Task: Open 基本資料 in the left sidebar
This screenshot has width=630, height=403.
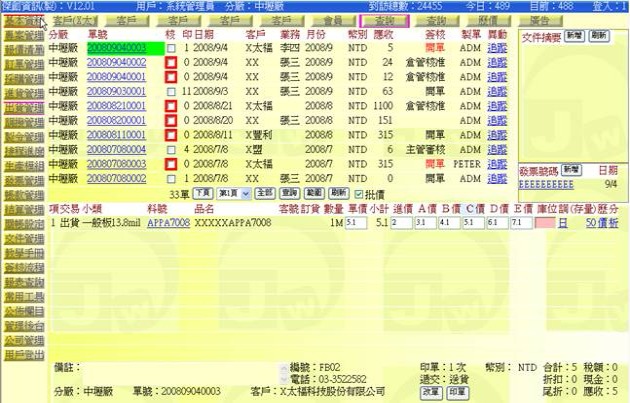Action: point(22,20)
